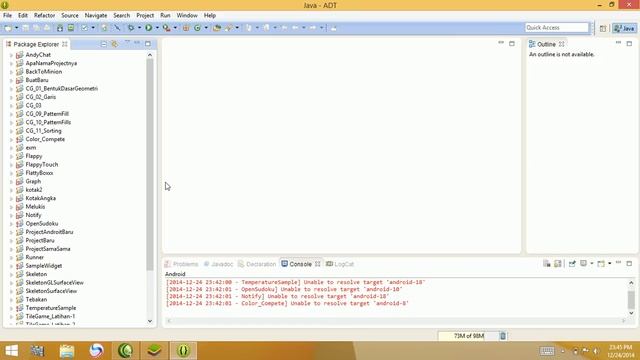
Task: Select the Console tab
Action: tap(300, 264)
